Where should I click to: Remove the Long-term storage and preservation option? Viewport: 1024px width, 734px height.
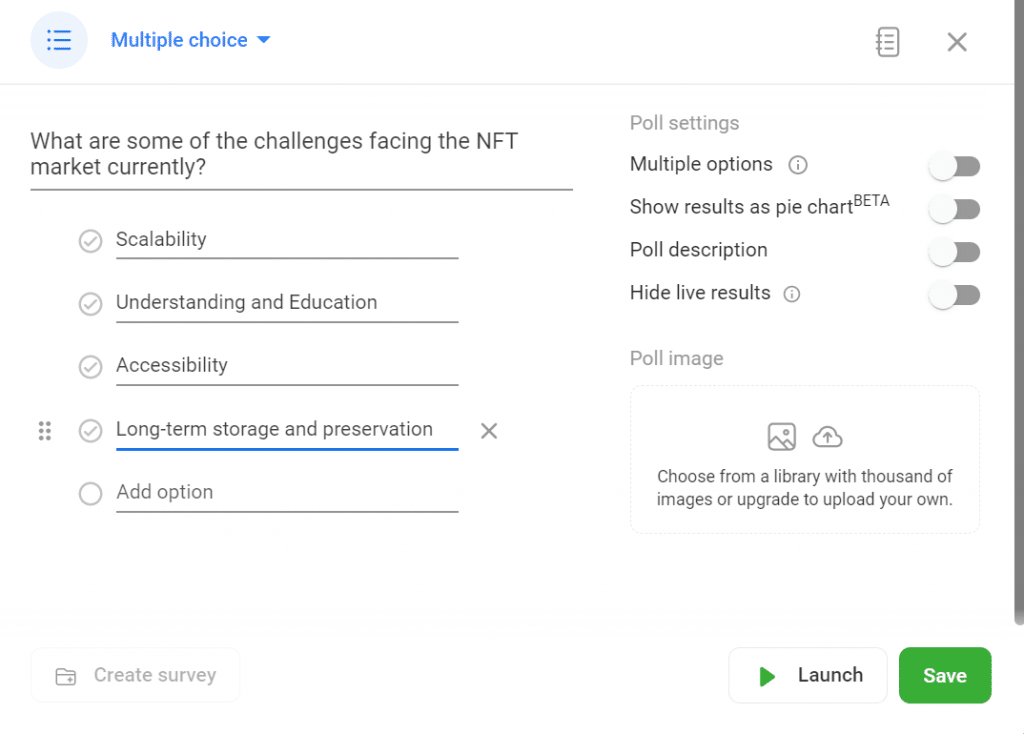click(489, 431)
